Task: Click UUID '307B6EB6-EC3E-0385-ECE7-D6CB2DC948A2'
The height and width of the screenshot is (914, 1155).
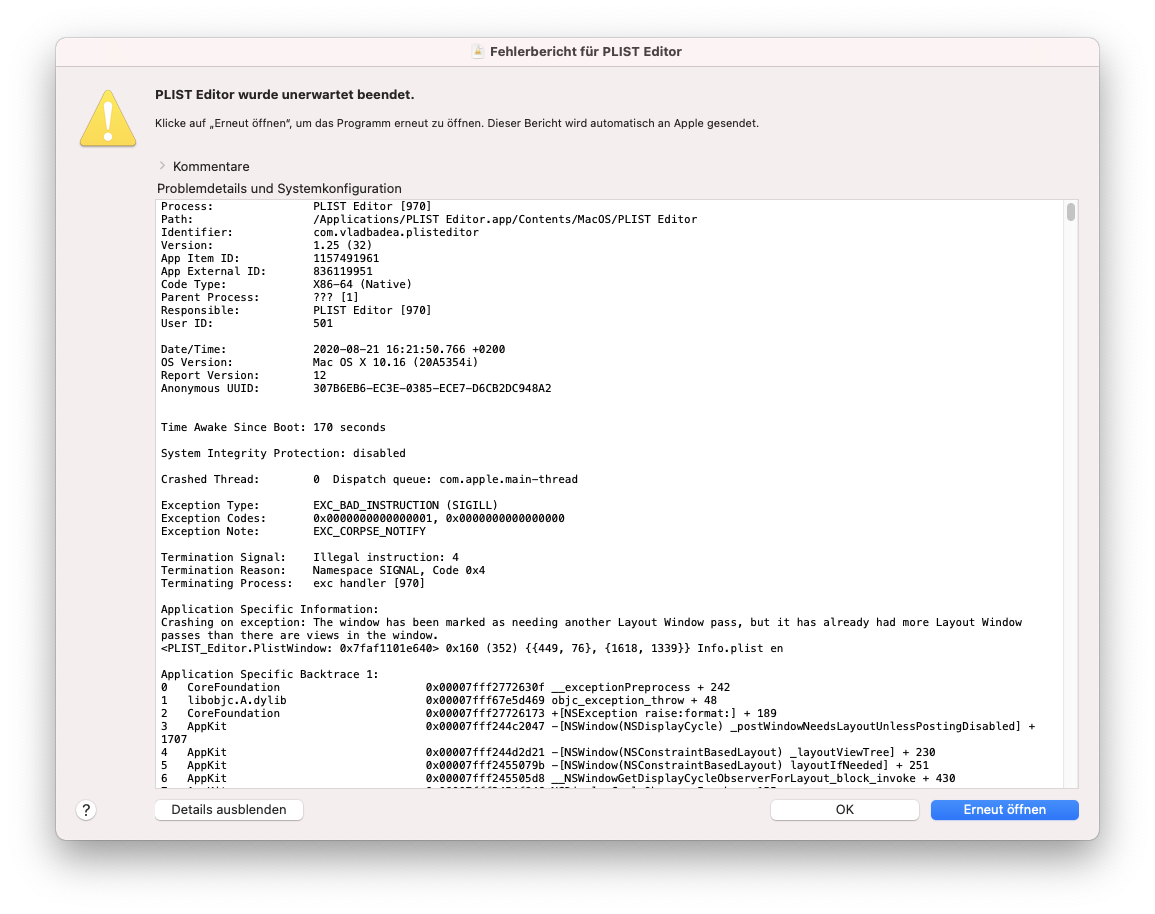Action: [x=432, y=388]
